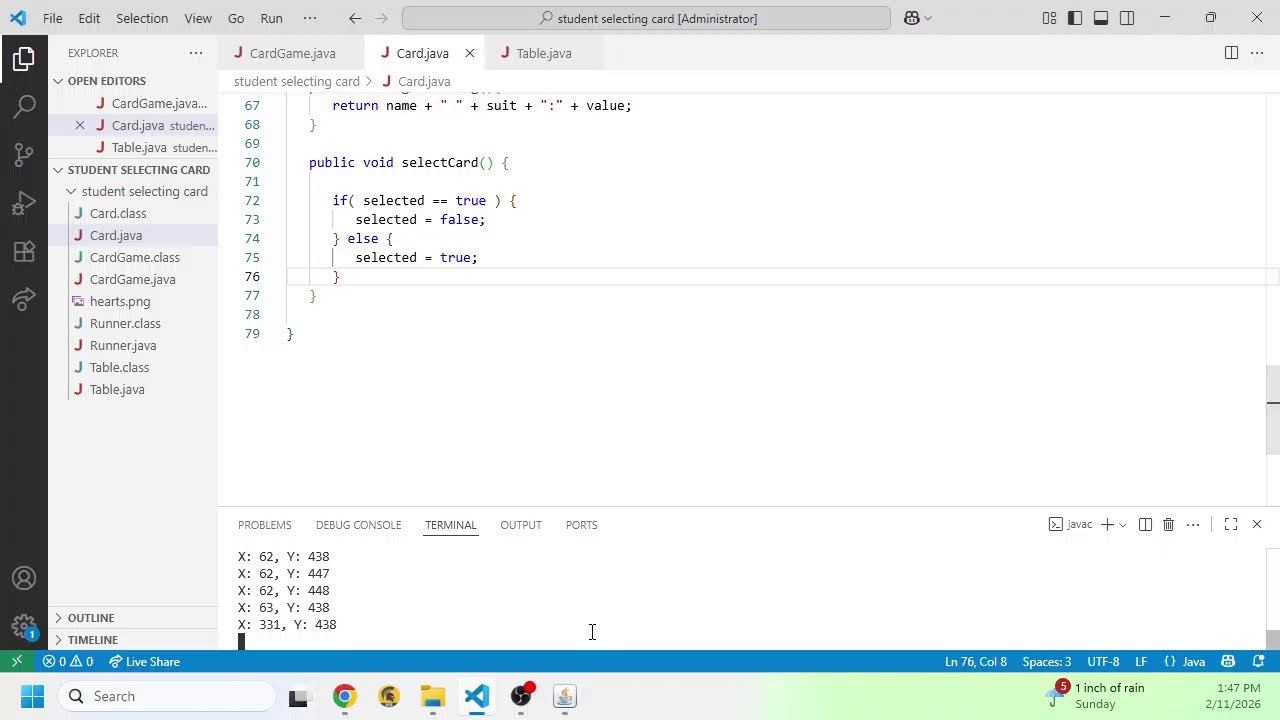1280x720 pixels.
Task: Toggle the bottom Panel visibility
Action: click(x=1101, y=18)
